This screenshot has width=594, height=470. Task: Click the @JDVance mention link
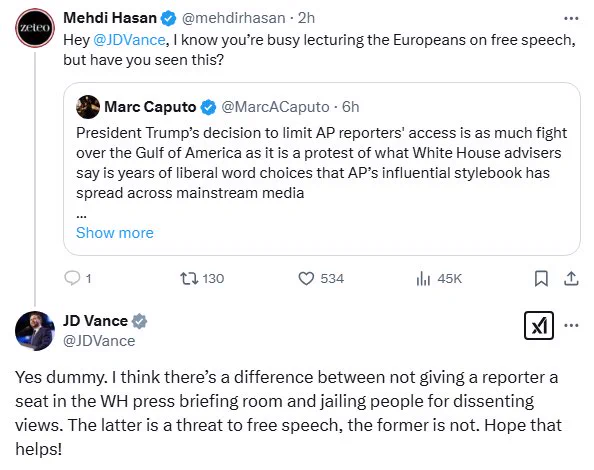tap(129, 40)
